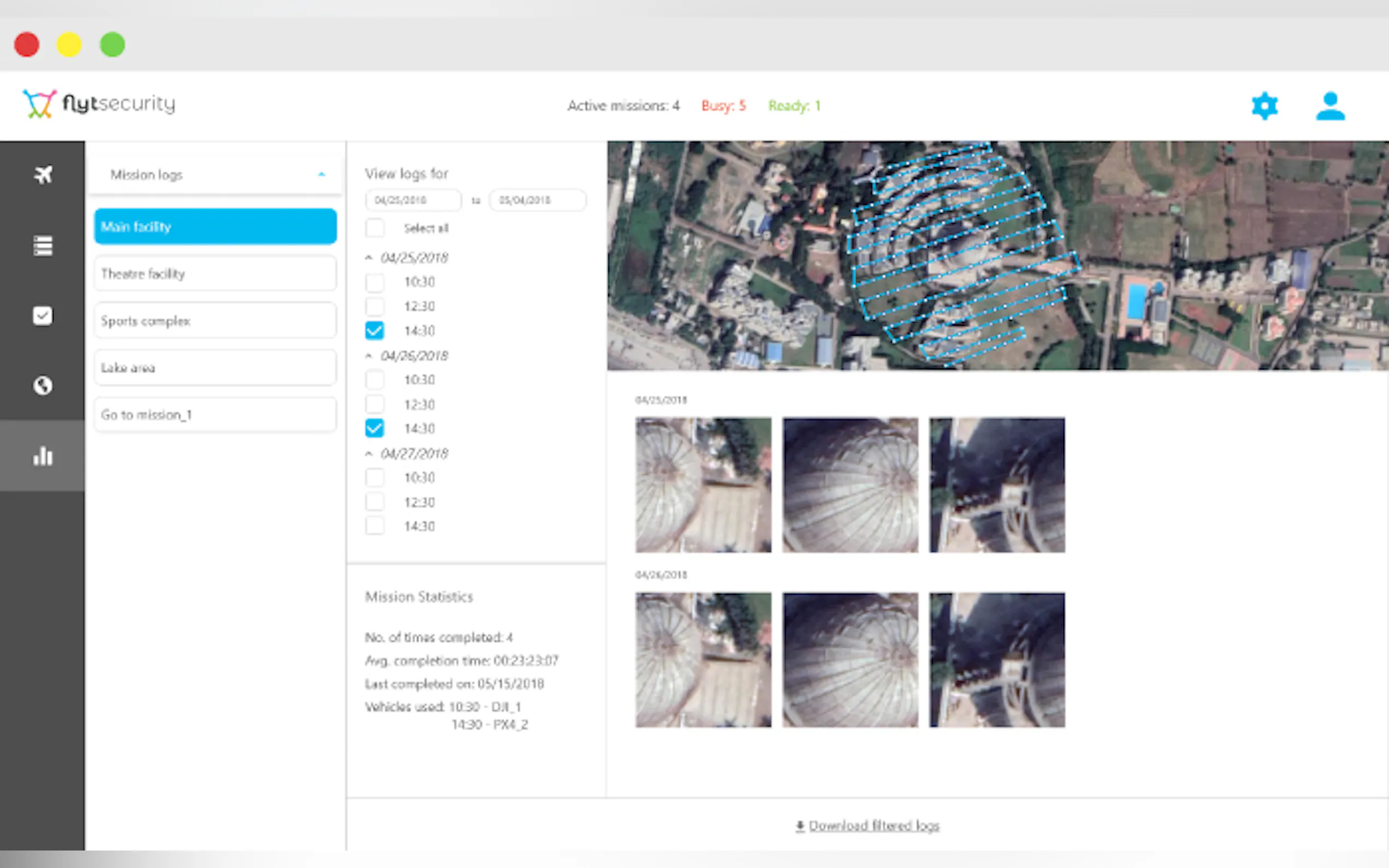Open first dome thumbnail under 04/25/2018
The image size is (1389, 868).
point(703,485)
